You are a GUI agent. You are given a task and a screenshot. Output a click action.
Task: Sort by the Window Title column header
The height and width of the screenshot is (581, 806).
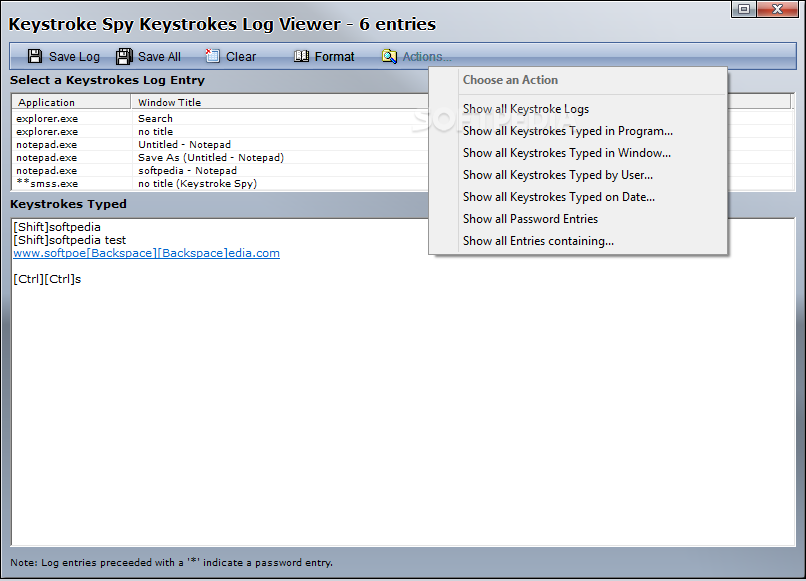[280, 102]
